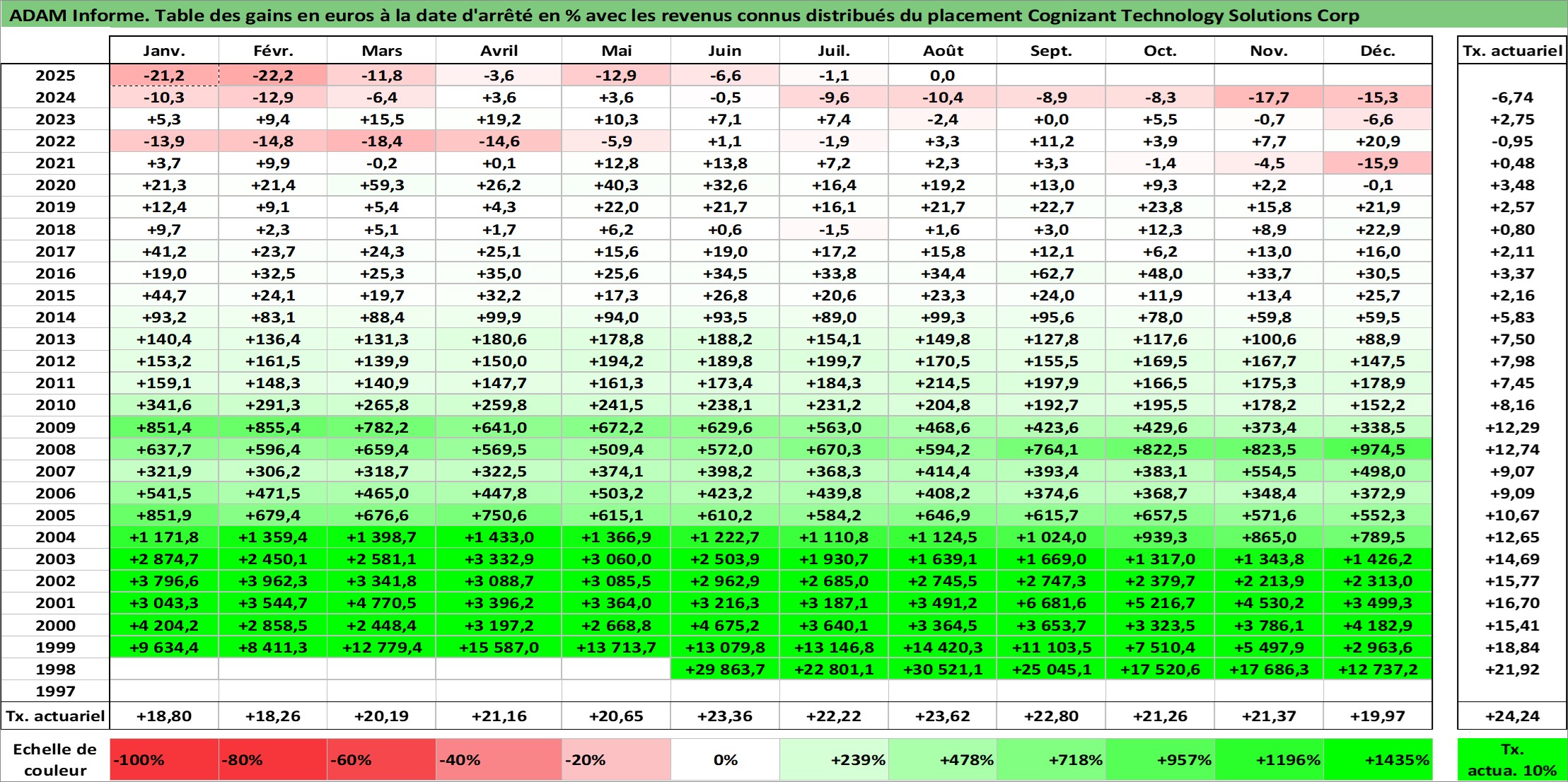This screenshot has width=1568, height=782.
Task: Click the +23,62 actuarial rate under Août
Action: click(x=943, y=716)
